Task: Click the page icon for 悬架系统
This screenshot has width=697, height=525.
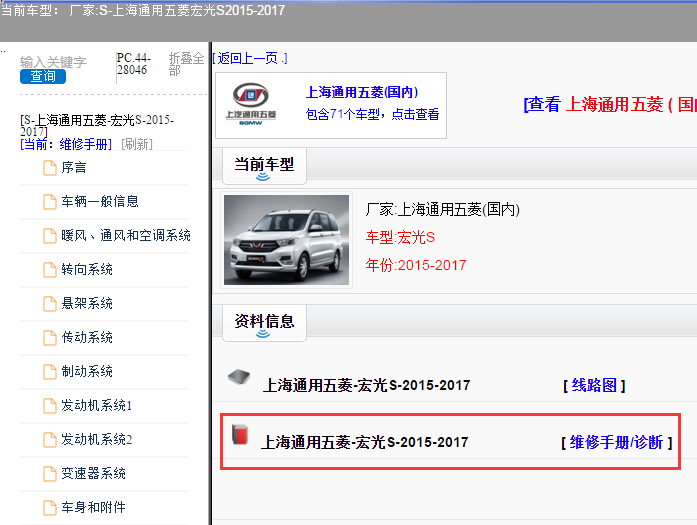Action: click(x=49, y=304)
